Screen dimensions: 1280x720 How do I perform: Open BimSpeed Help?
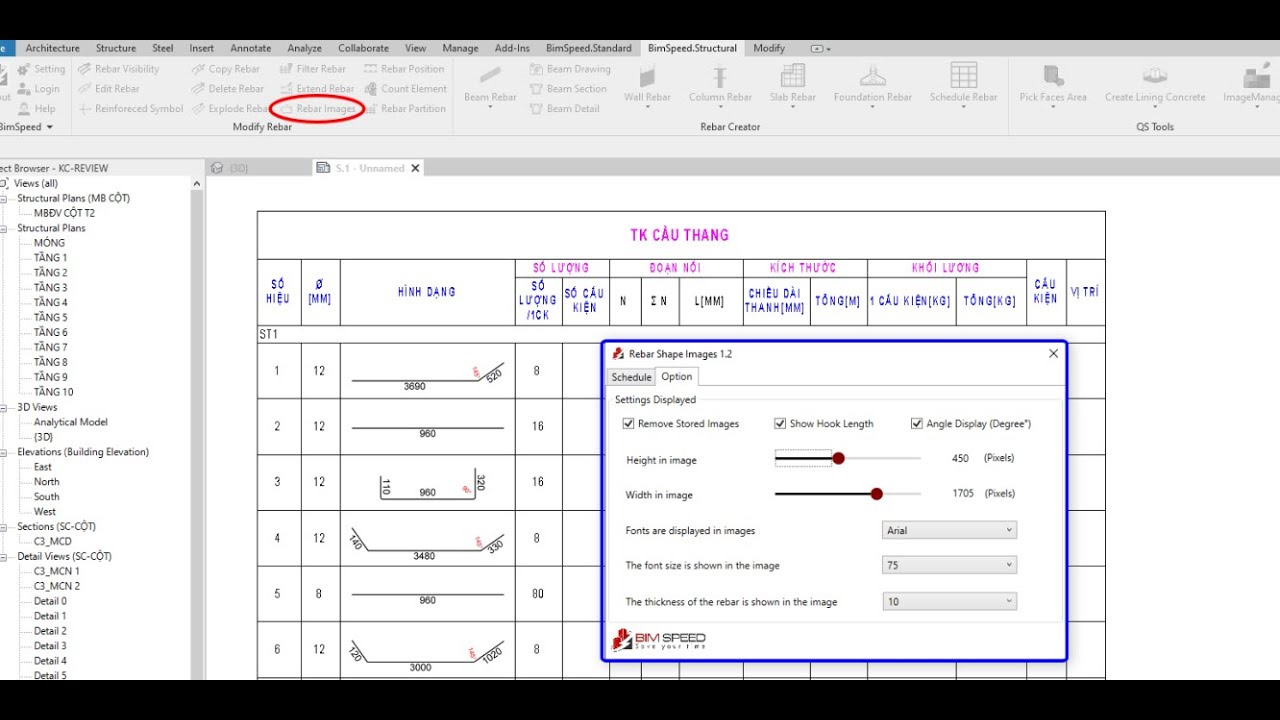[37, 108]
